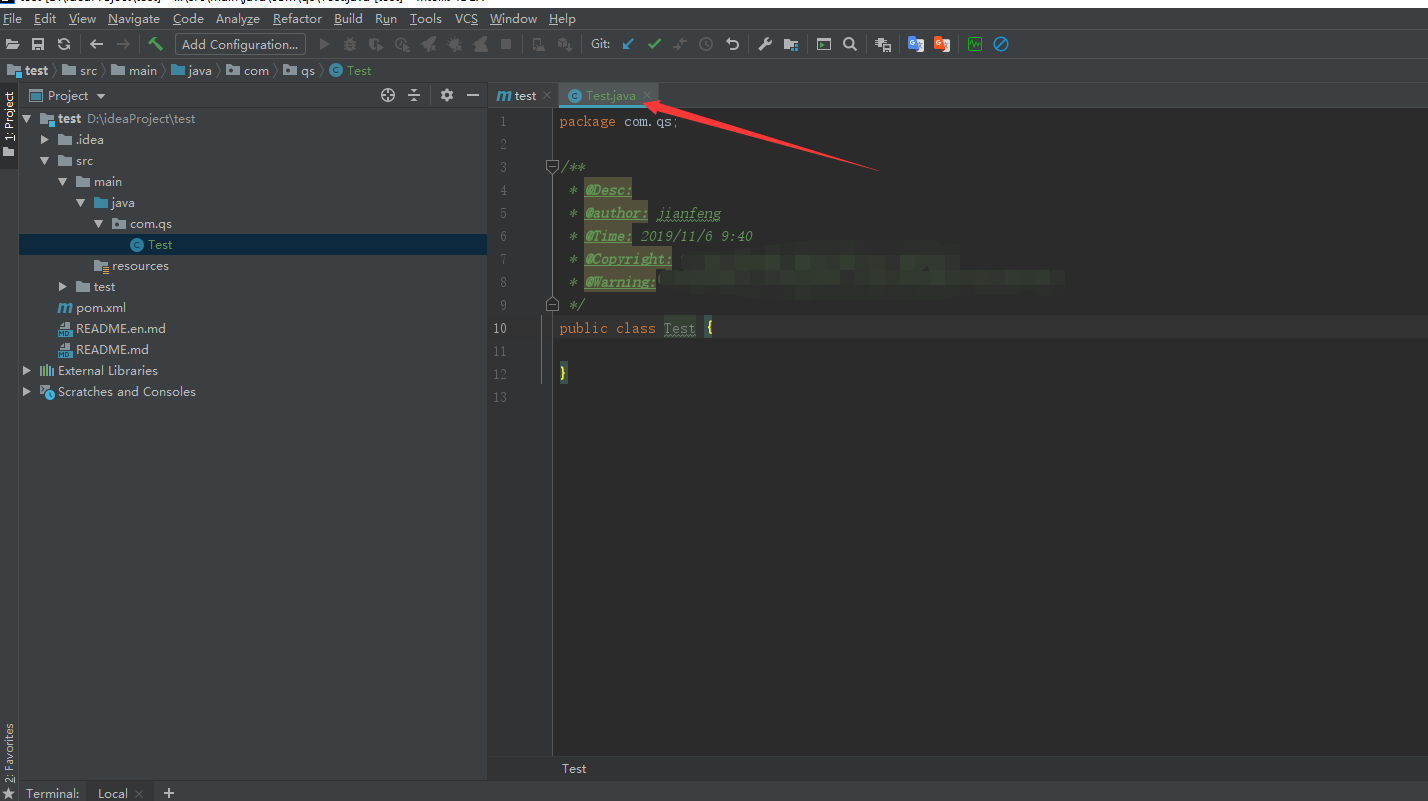The height and width of the screenshot is (801, 1428).
Task: Click the Git Rollback undo icon
Action: coord(732,44)
